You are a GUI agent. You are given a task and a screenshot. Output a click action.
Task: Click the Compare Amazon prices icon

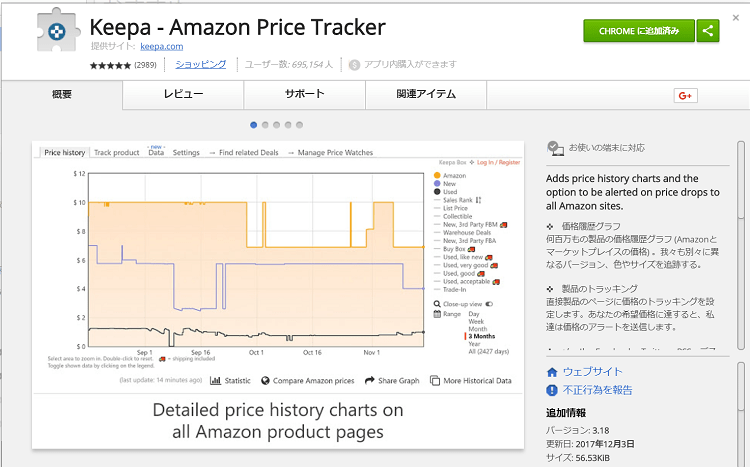click(265, 380)
